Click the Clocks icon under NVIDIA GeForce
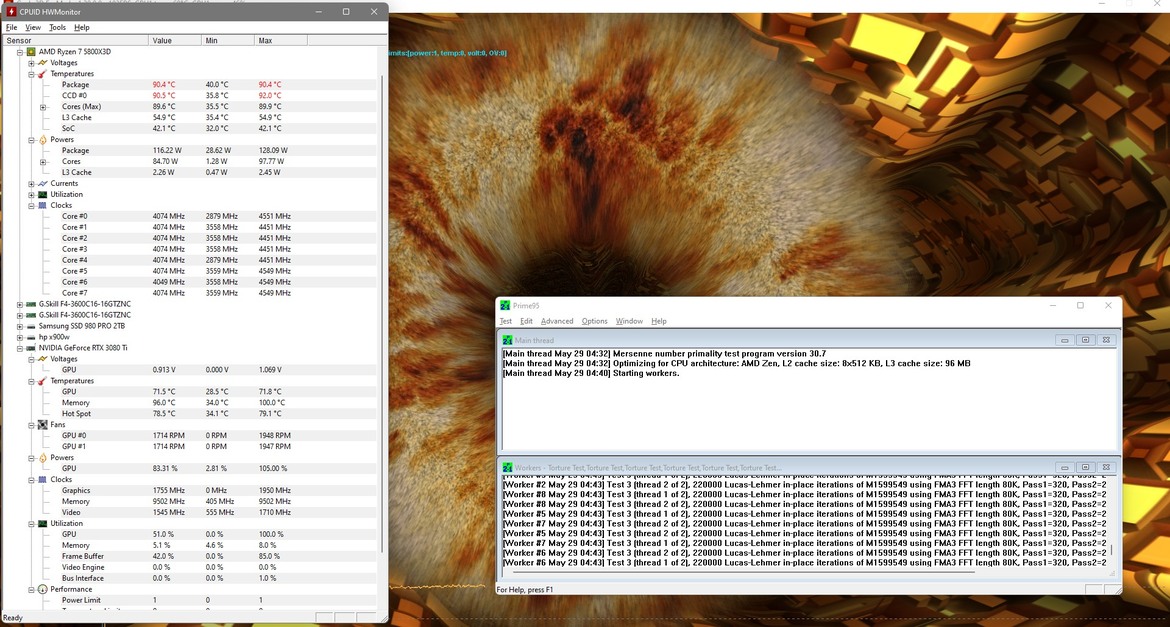 [x=43, y=479]
